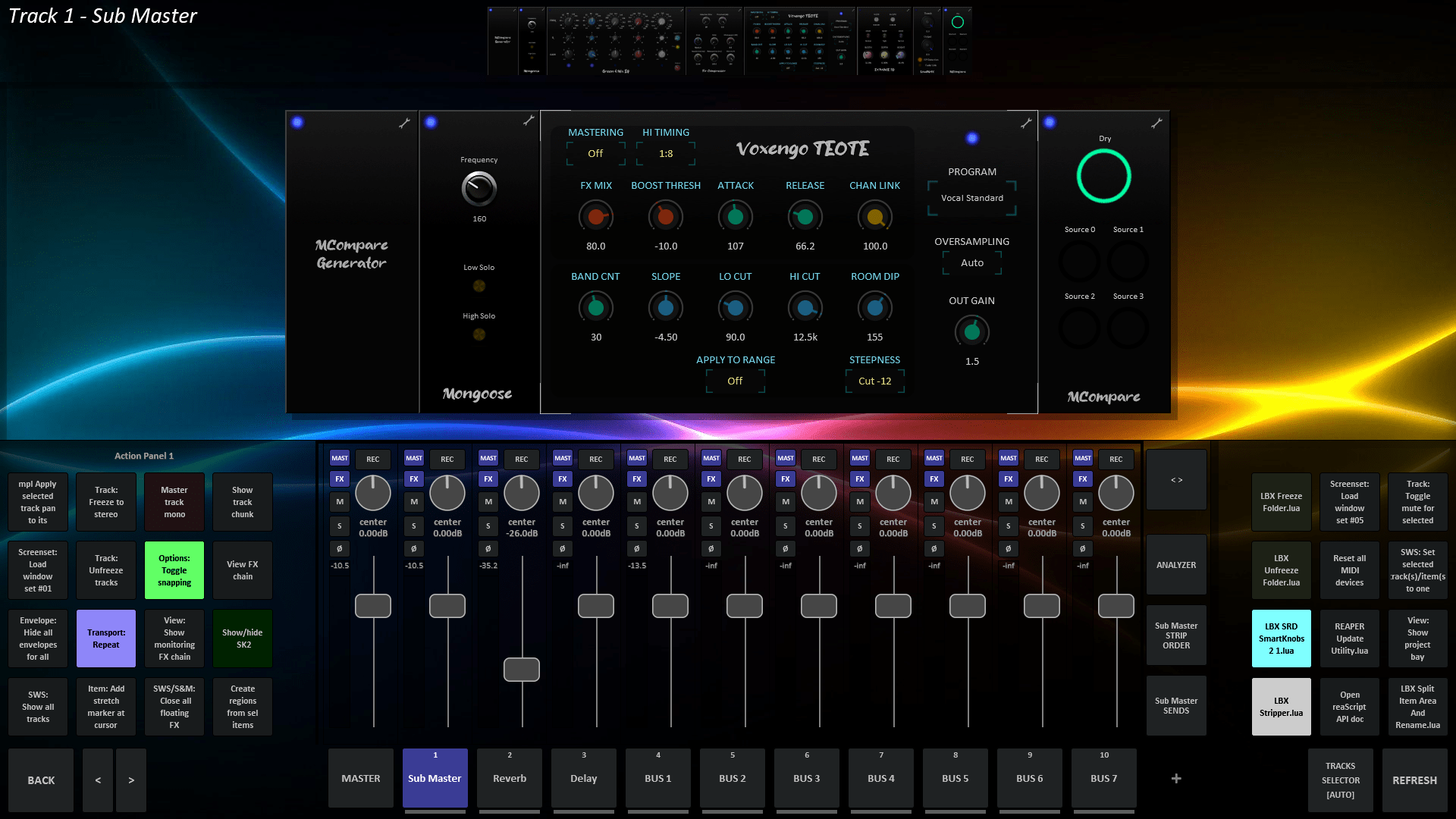The width and height of the screenshot is (1456, 819).
Task: Click the FX MIX knob
Action: tap(596, 217)
